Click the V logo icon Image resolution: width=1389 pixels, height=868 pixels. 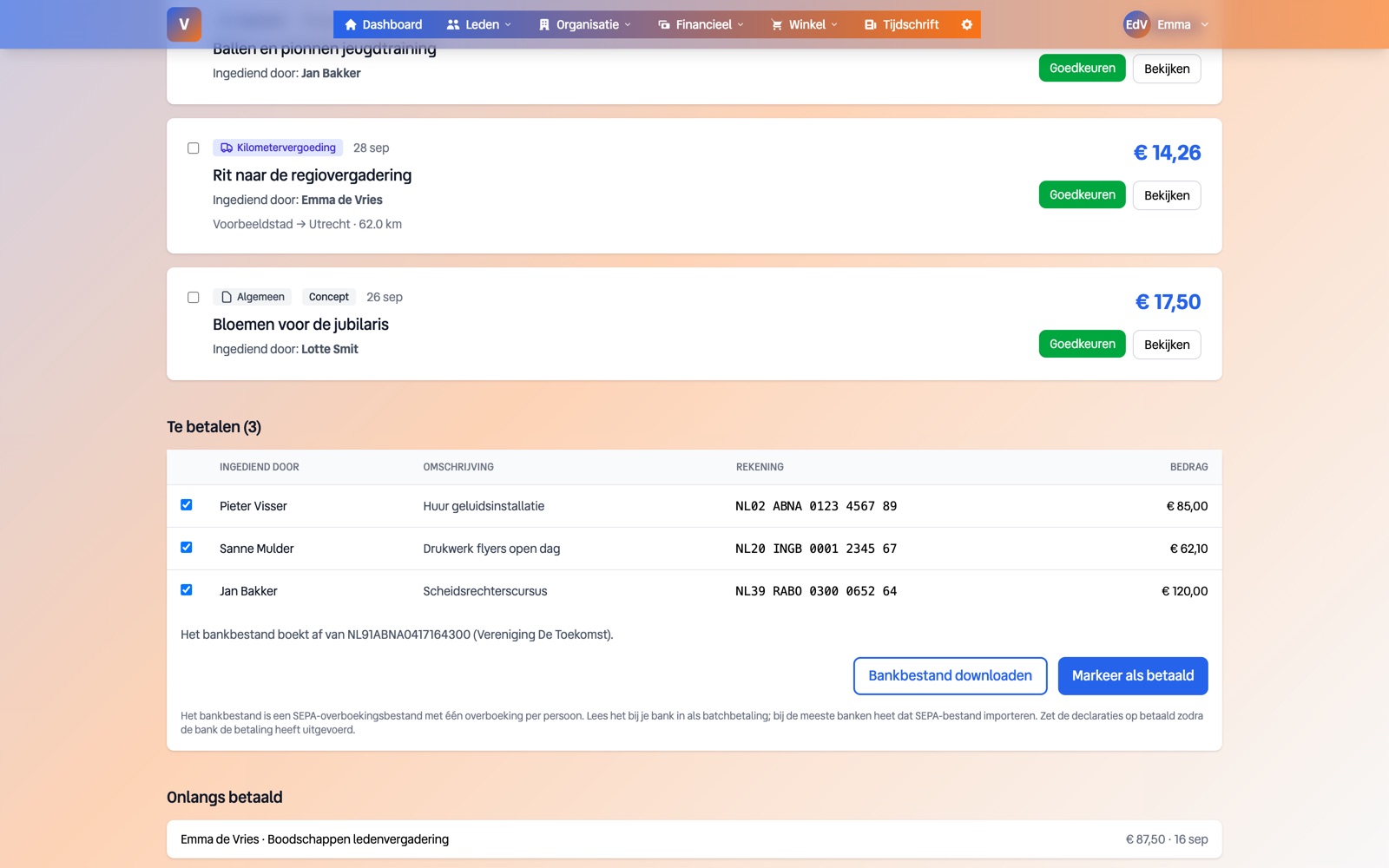coord(184,24)
